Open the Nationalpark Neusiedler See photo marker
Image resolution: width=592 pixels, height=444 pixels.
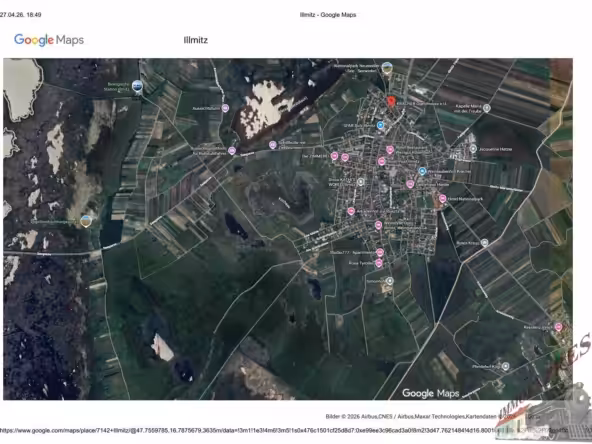(387, 68)
